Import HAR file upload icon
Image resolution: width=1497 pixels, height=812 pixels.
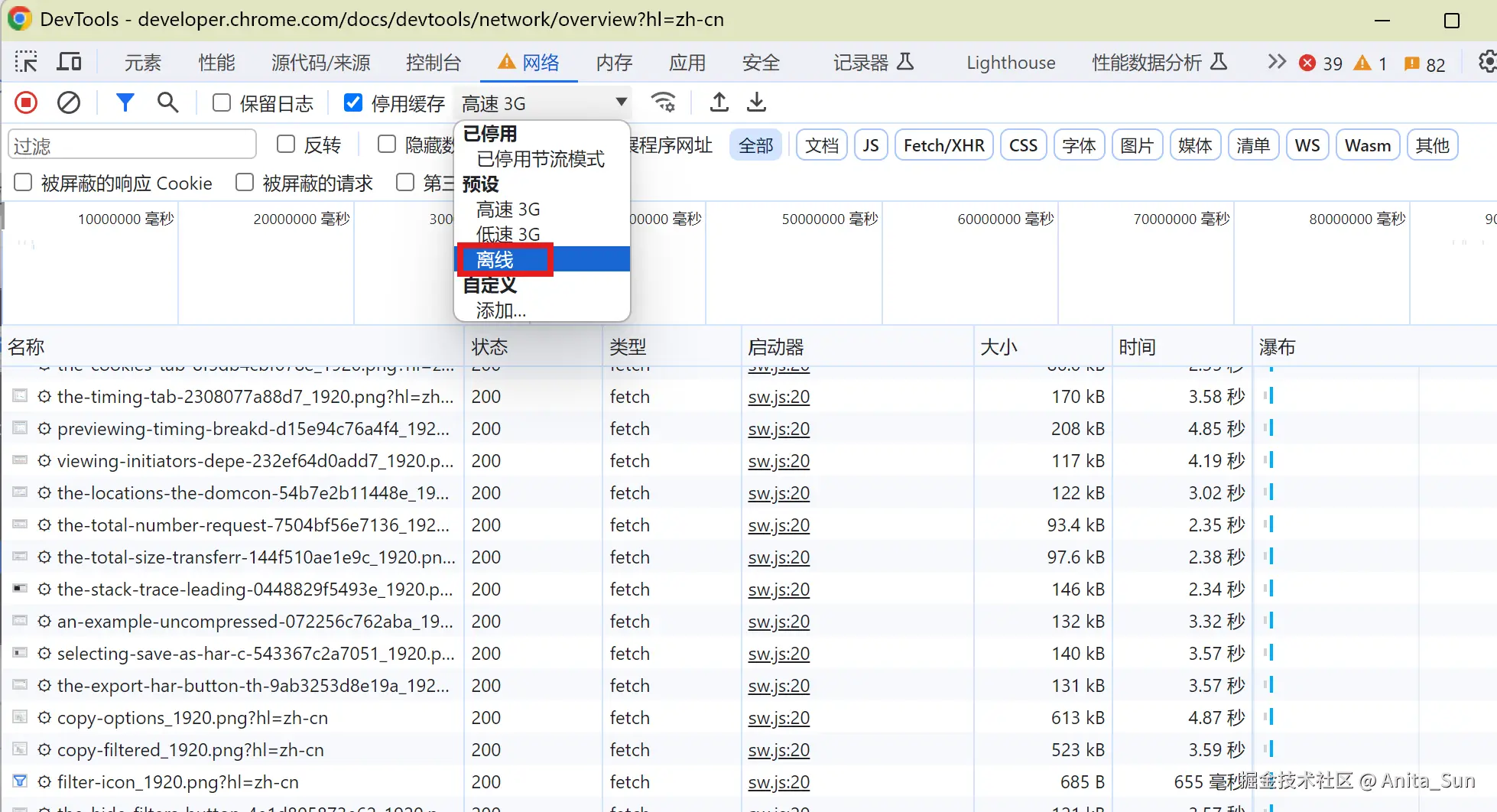(719, 102)
